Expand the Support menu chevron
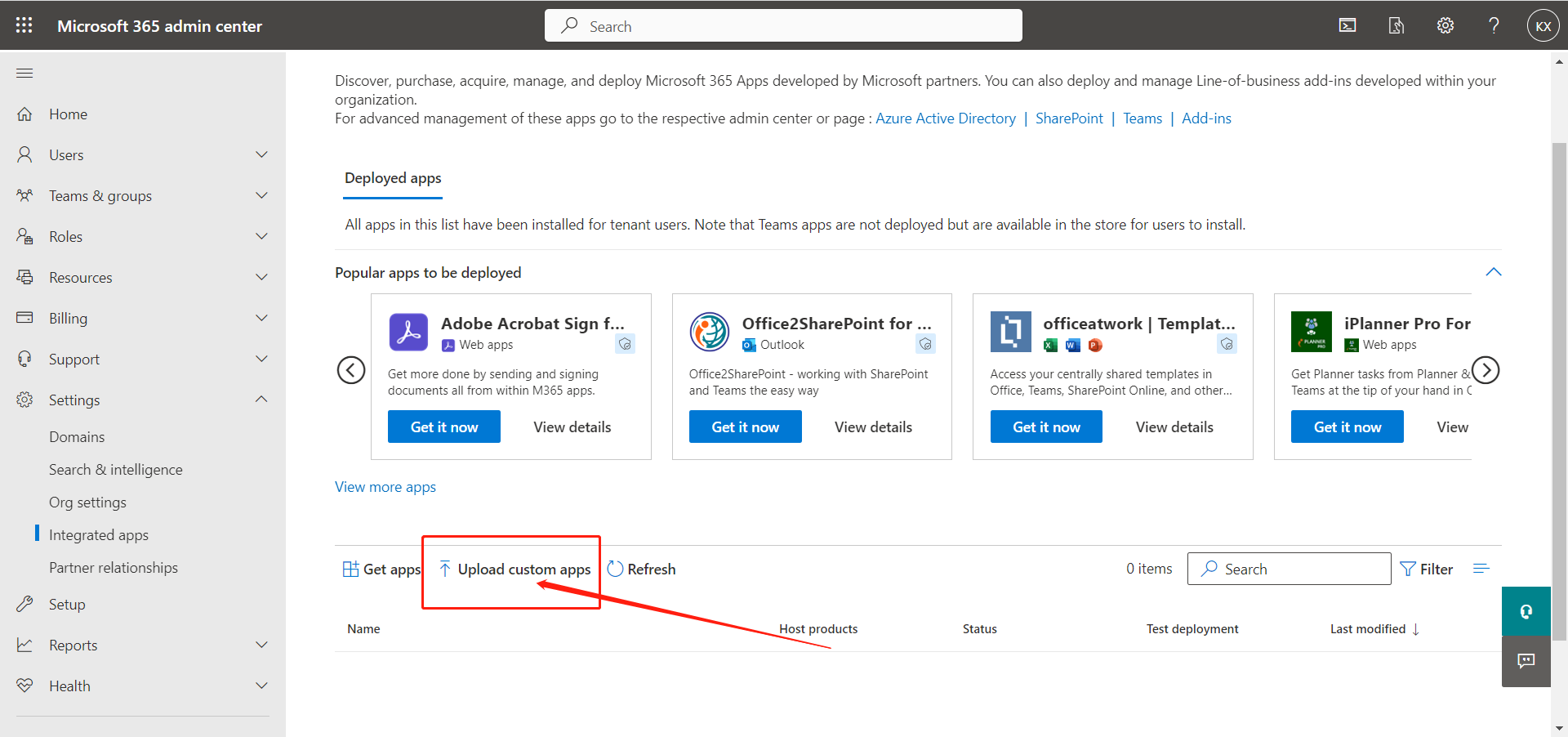The height and width of the screenshot is (737, 1568). [x=261, y=359]
